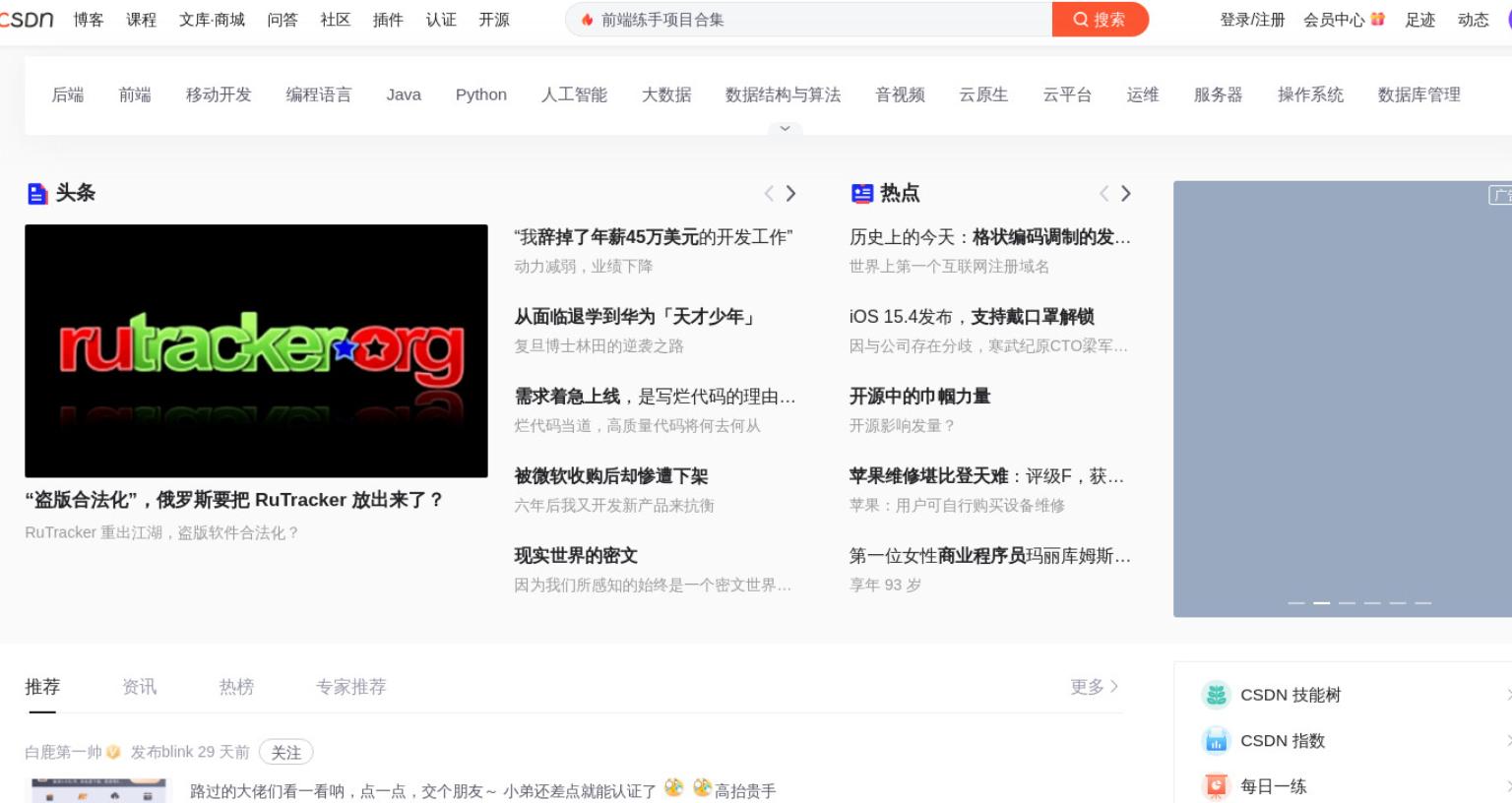Go to previous 头条 page arrow
The width and height of the screenshot is (1512, 803).
pyautogui.click(x=769, y=194)
